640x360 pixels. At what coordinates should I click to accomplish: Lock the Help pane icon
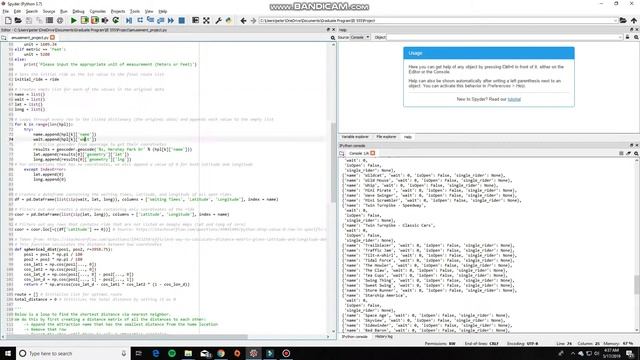pos(628,37)
